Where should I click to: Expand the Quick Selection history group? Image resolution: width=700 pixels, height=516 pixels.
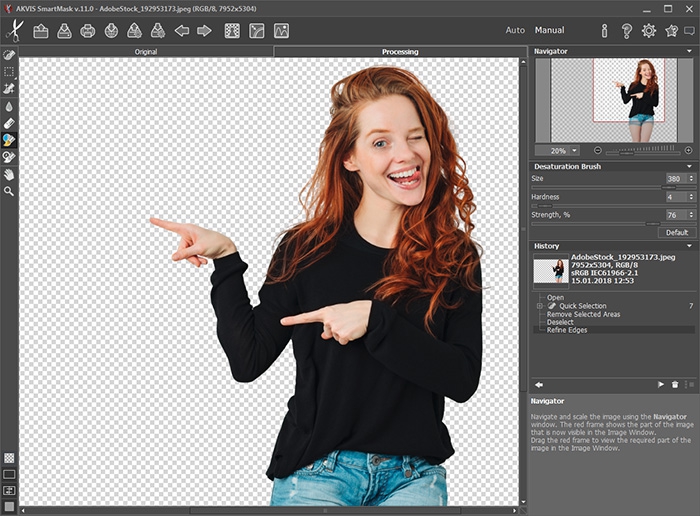[539, 306]
